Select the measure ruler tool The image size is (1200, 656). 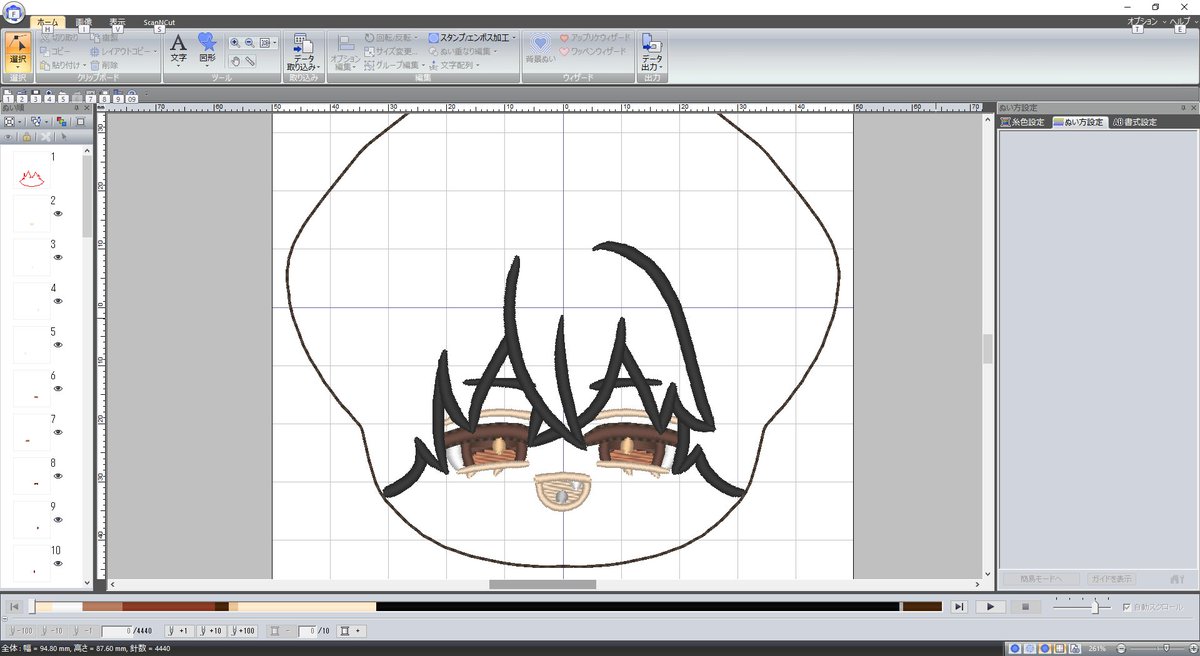250,61
